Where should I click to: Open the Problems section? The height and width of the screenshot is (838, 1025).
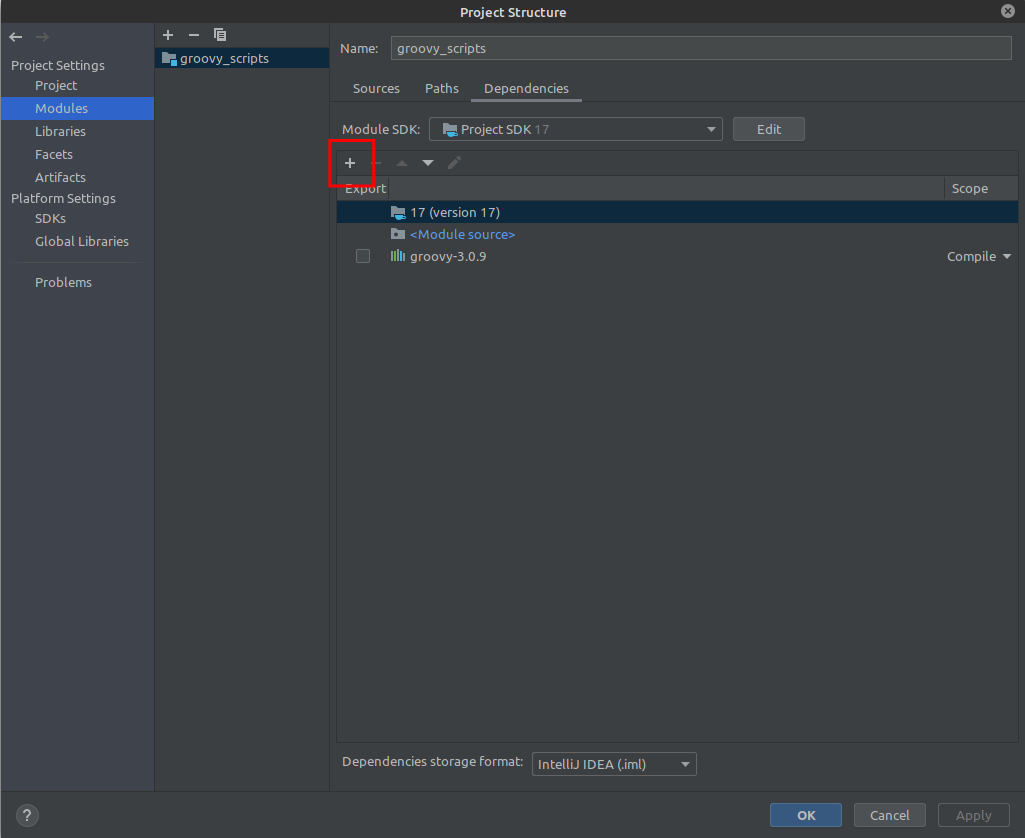[63, 282]
